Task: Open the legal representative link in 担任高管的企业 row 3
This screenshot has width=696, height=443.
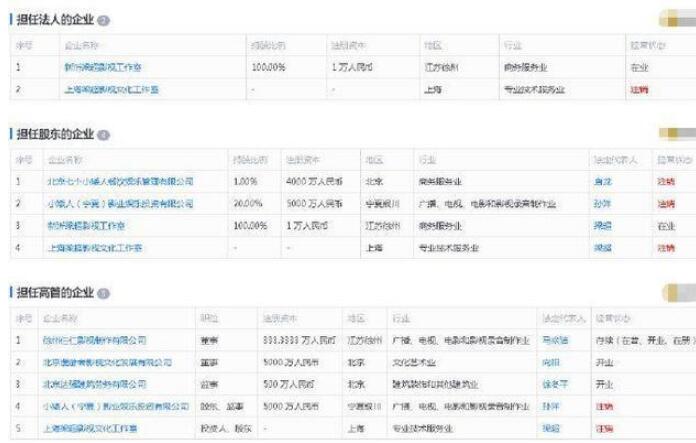Action: point(555,384)
